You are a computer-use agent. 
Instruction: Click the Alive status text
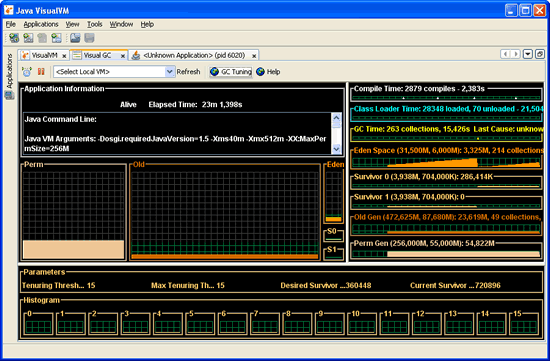point(128,105)
